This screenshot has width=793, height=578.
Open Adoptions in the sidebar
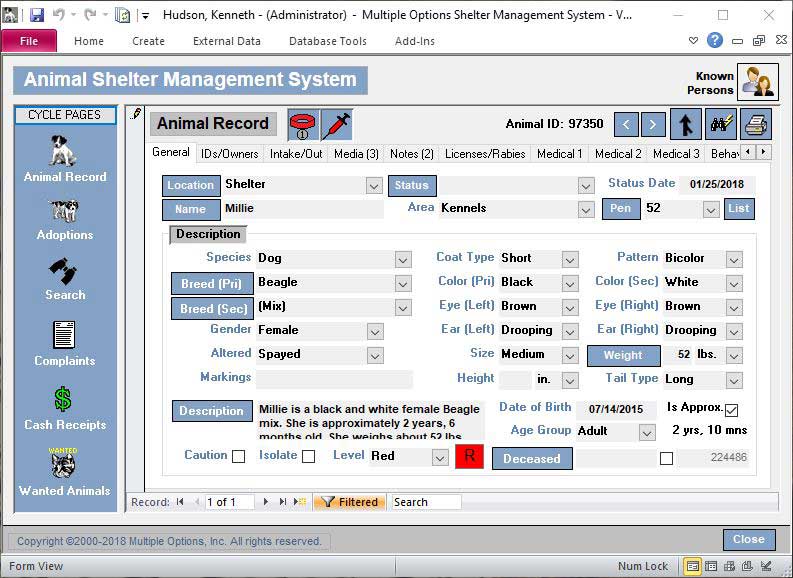(65, 220)
